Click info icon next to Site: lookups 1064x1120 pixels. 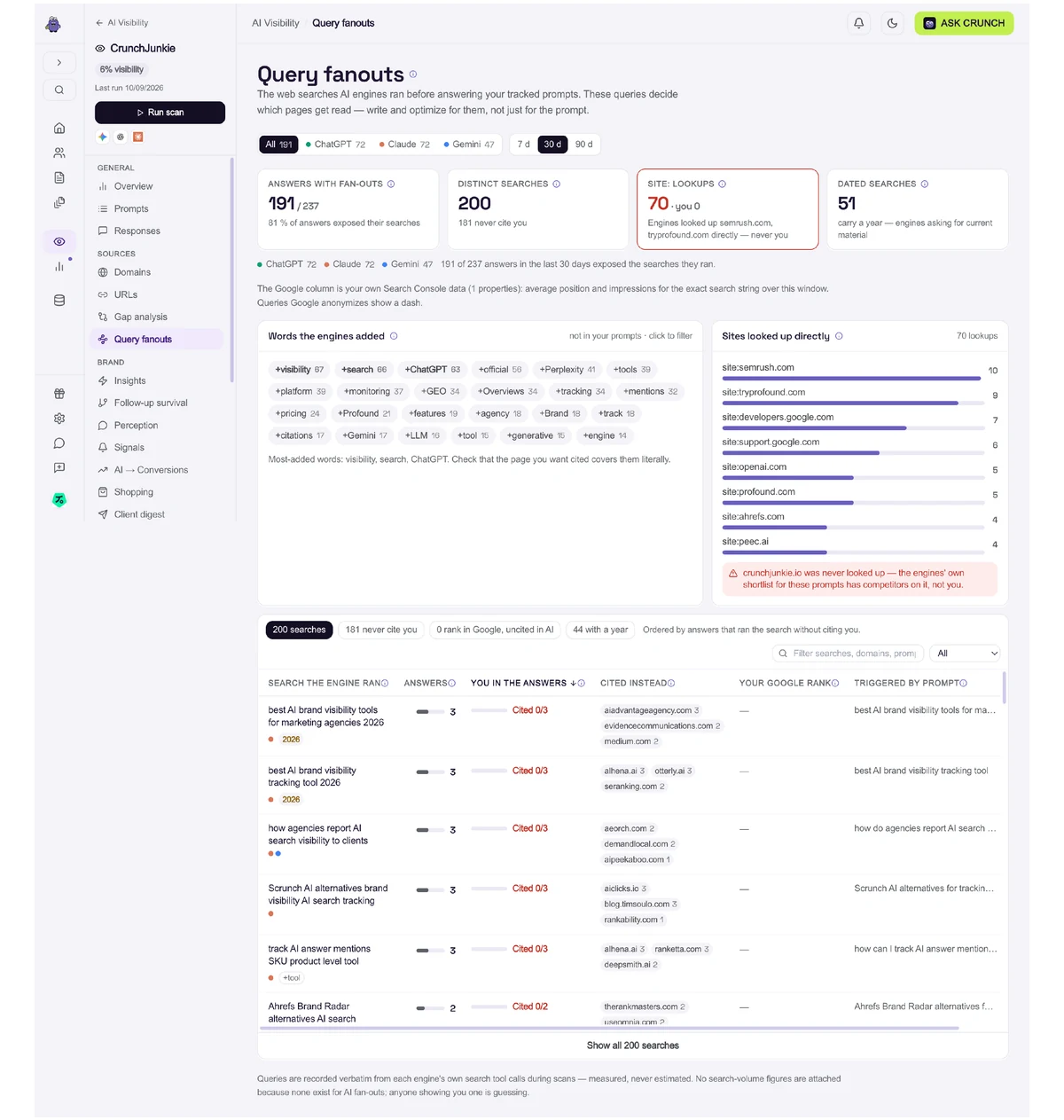coord(723,184)
